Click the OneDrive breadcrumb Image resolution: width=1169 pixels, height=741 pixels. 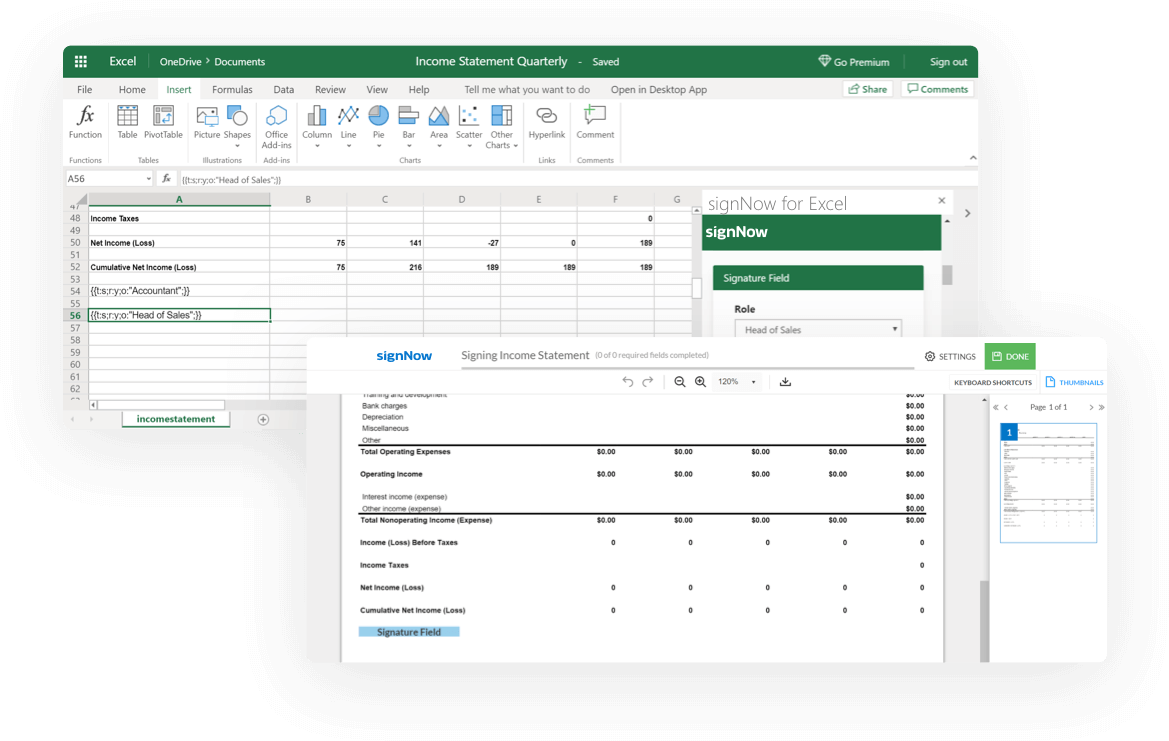(180, 62)
